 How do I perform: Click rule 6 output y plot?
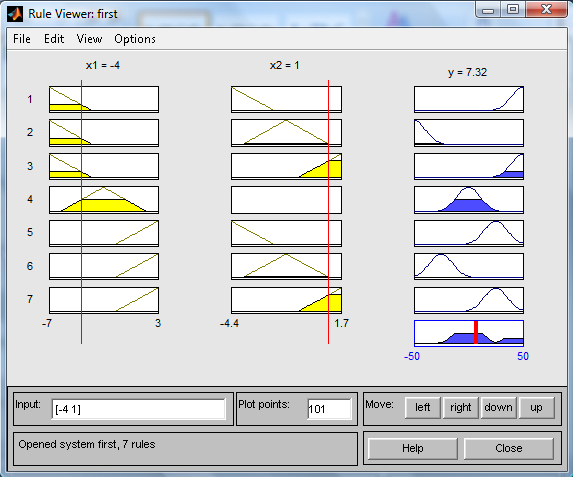[469, 266]
